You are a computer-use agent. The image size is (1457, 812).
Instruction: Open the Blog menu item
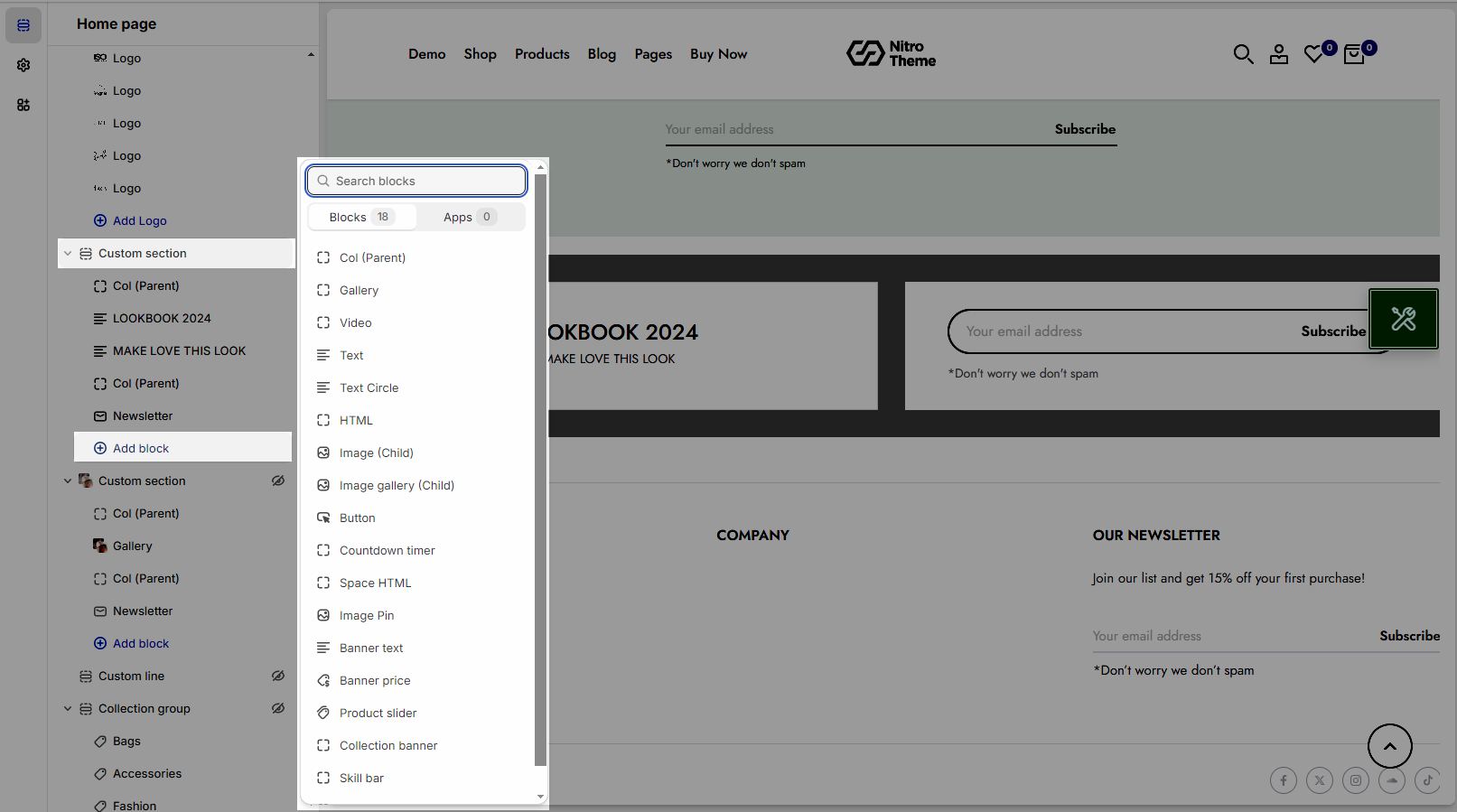pos(602,54)
